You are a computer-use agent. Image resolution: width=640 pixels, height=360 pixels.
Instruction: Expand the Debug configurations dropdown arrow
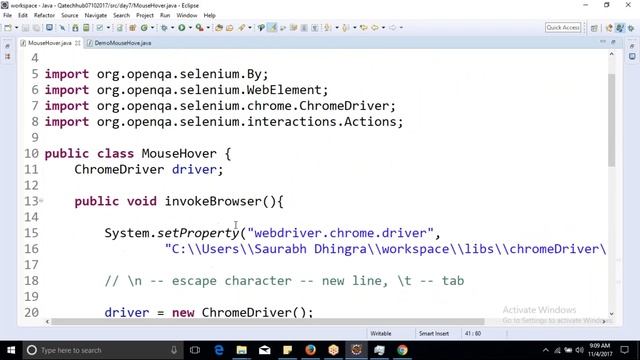click(172, 28)
